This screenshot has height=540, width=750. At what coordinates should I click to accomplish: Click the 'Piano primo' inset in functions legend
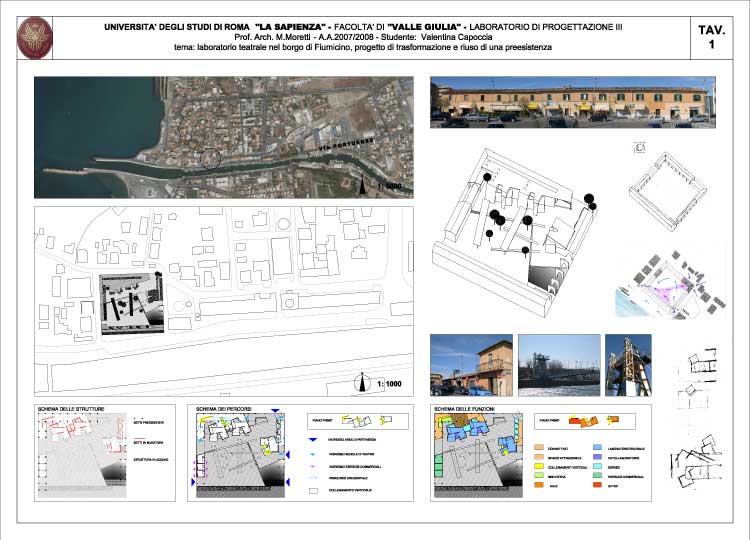(585, 421)
